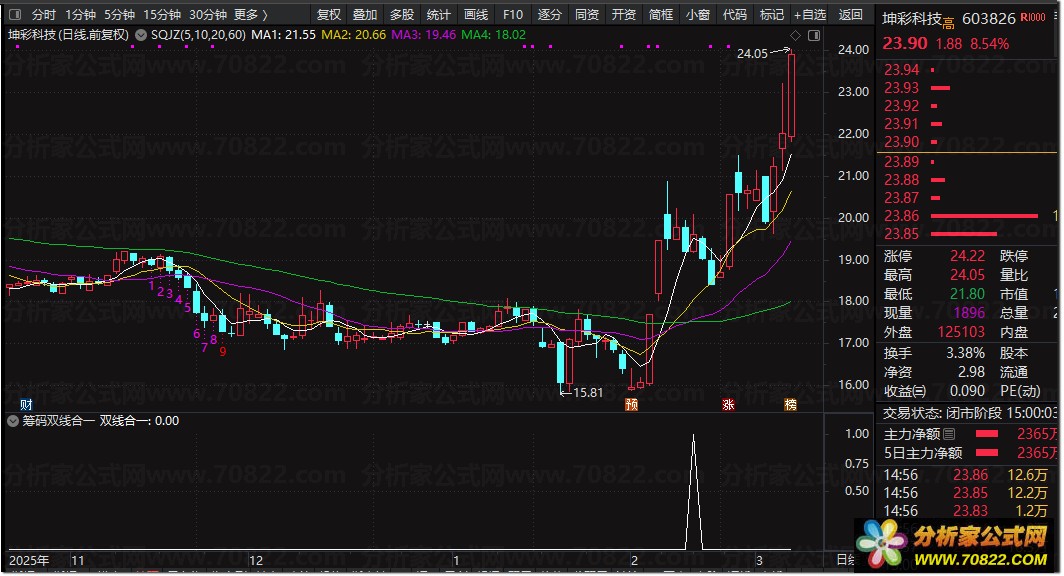Click the R1000 margin trading badge
Image resolution: width=1064 pixels, height=576 pixels.
[1033, 17]
